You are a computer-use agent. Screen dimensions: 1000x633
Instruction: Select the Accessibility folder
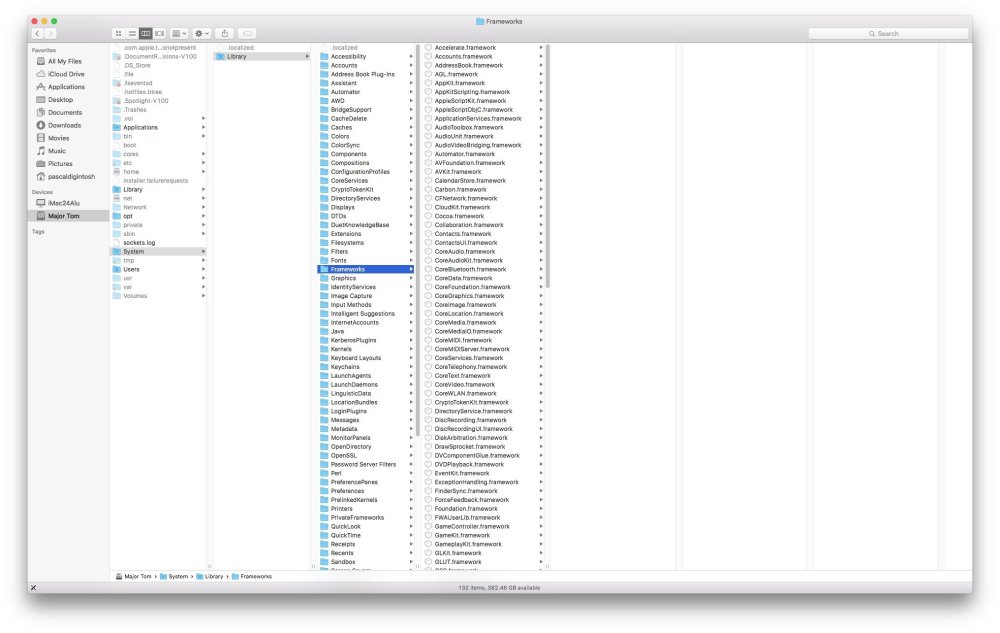click(366, 56)
